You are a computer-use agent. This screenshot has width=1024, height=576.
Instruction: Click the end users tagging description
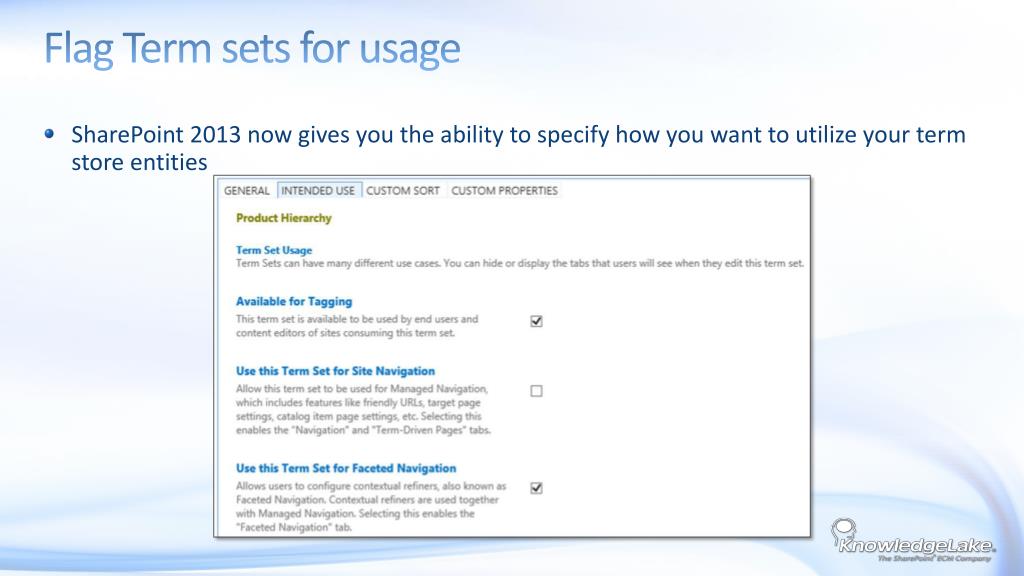click(357, 326)
